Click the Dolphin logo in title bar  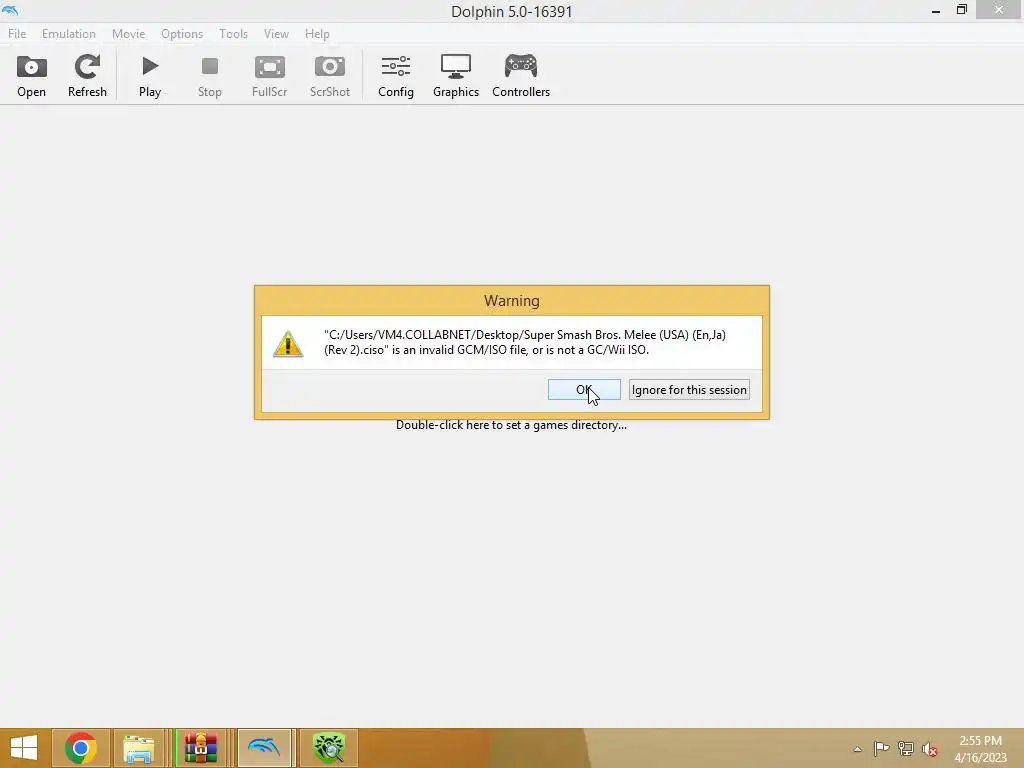[10, 10]
